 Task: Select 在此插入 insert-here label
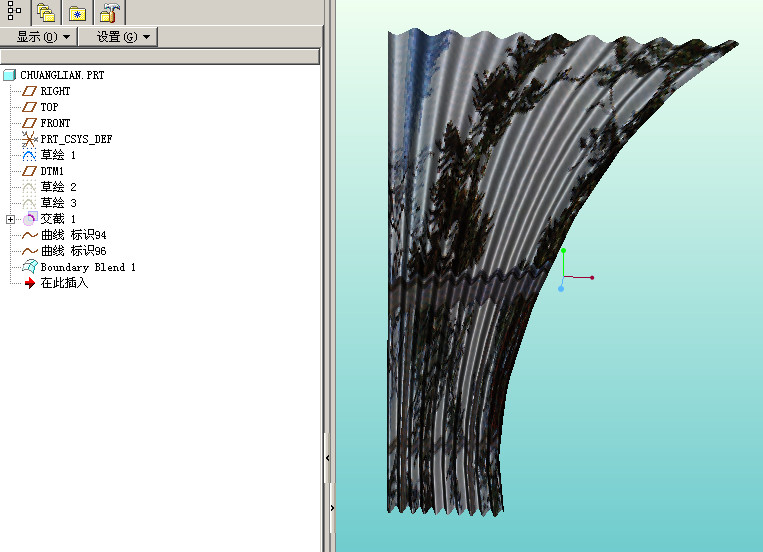[64, 283]
